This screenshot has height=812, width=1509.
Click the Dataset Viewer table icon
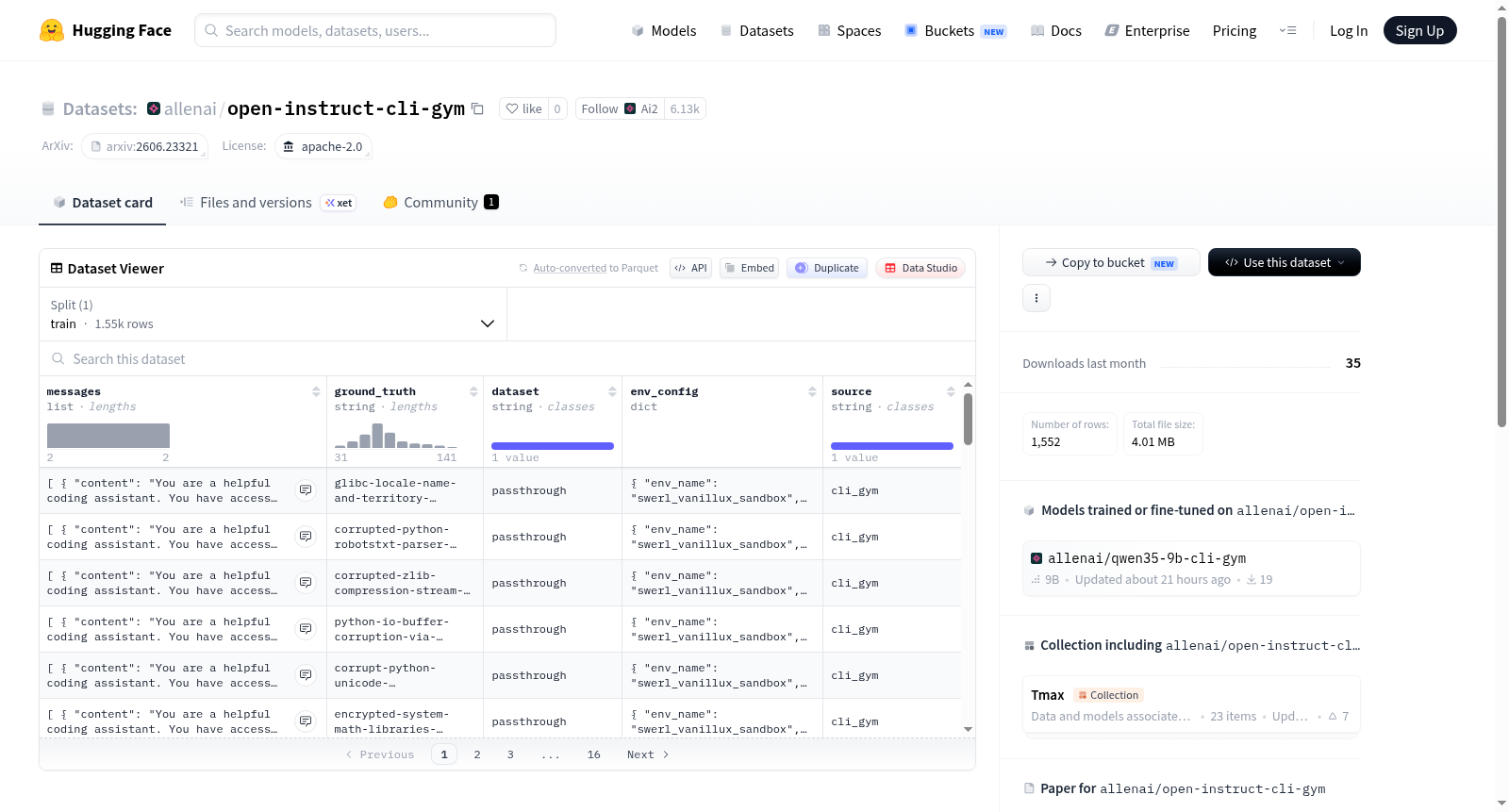pos(57,269)
